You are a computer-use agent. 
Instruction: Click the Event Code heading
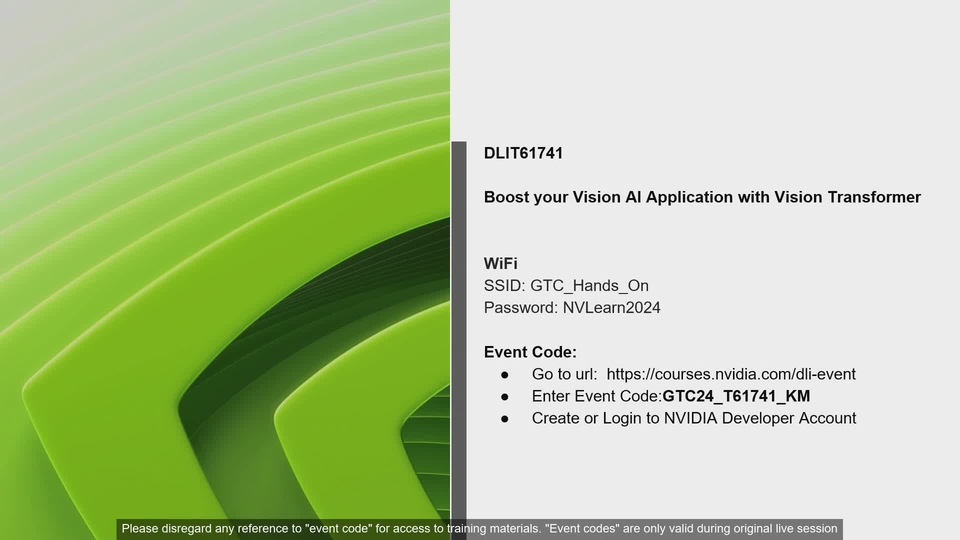click(530, 352)
